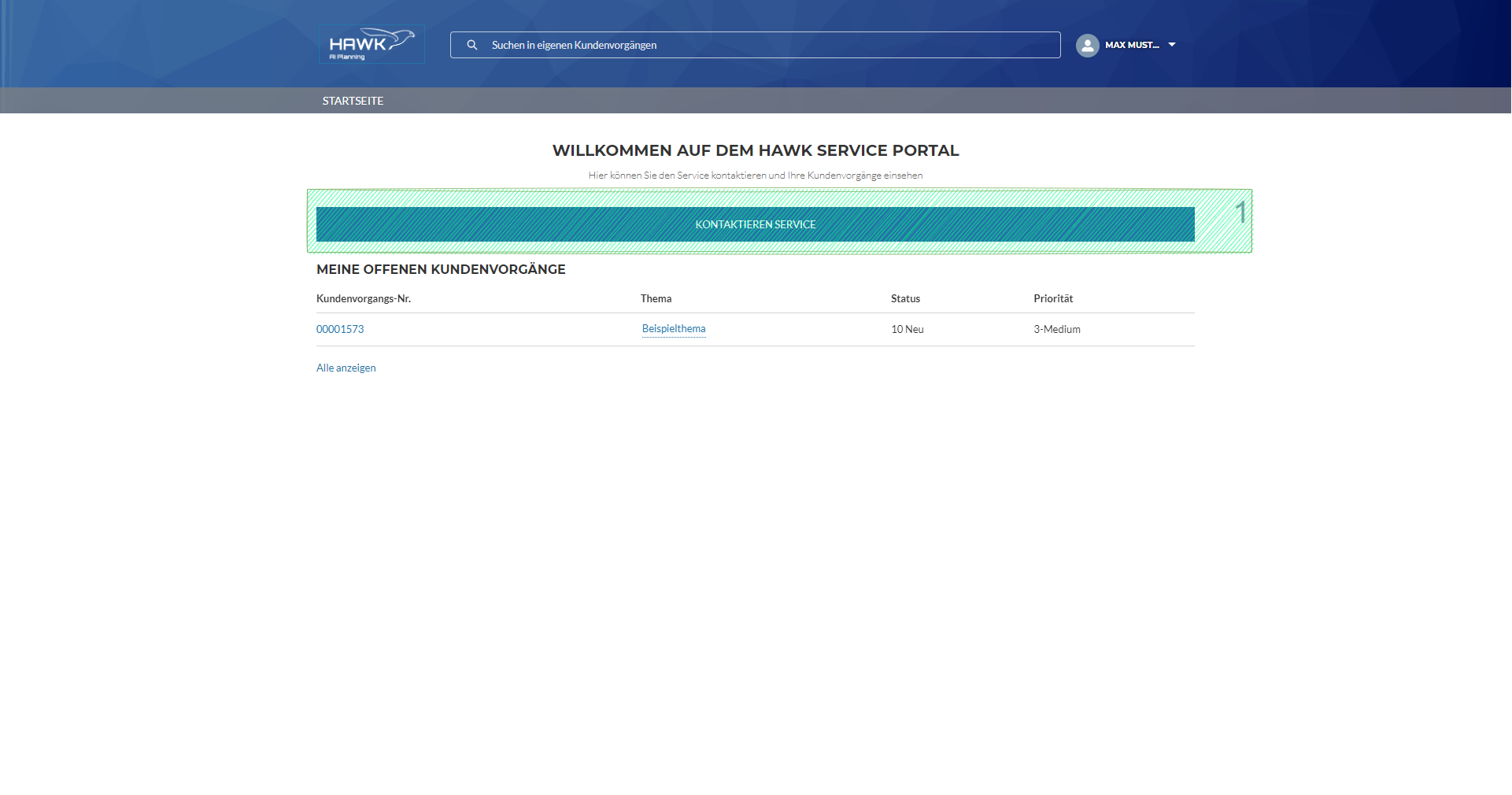Screen dimensions: 1512x795
Task: Click the Meine offenen Kundenvorgänge heading
Action: point(441,269)
